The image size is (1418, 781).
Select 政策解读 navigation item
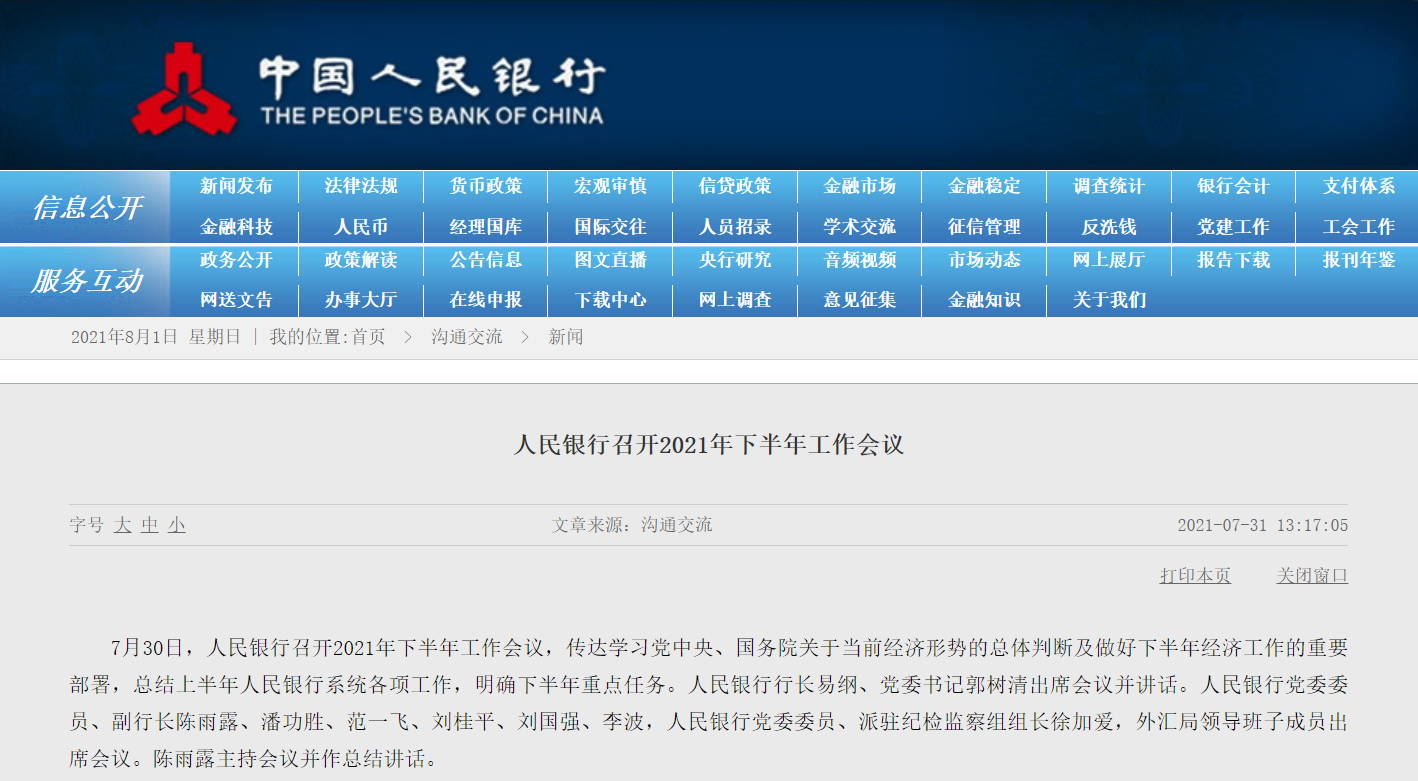point(361,260)
